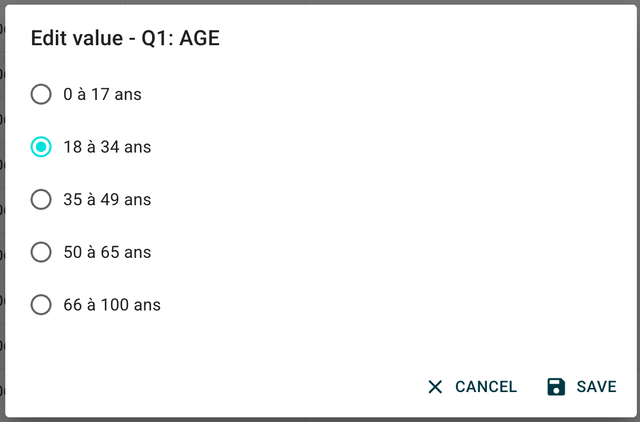Select the middle age range radio option
This screenshot has height=422, width=640.
coord(41,200)
